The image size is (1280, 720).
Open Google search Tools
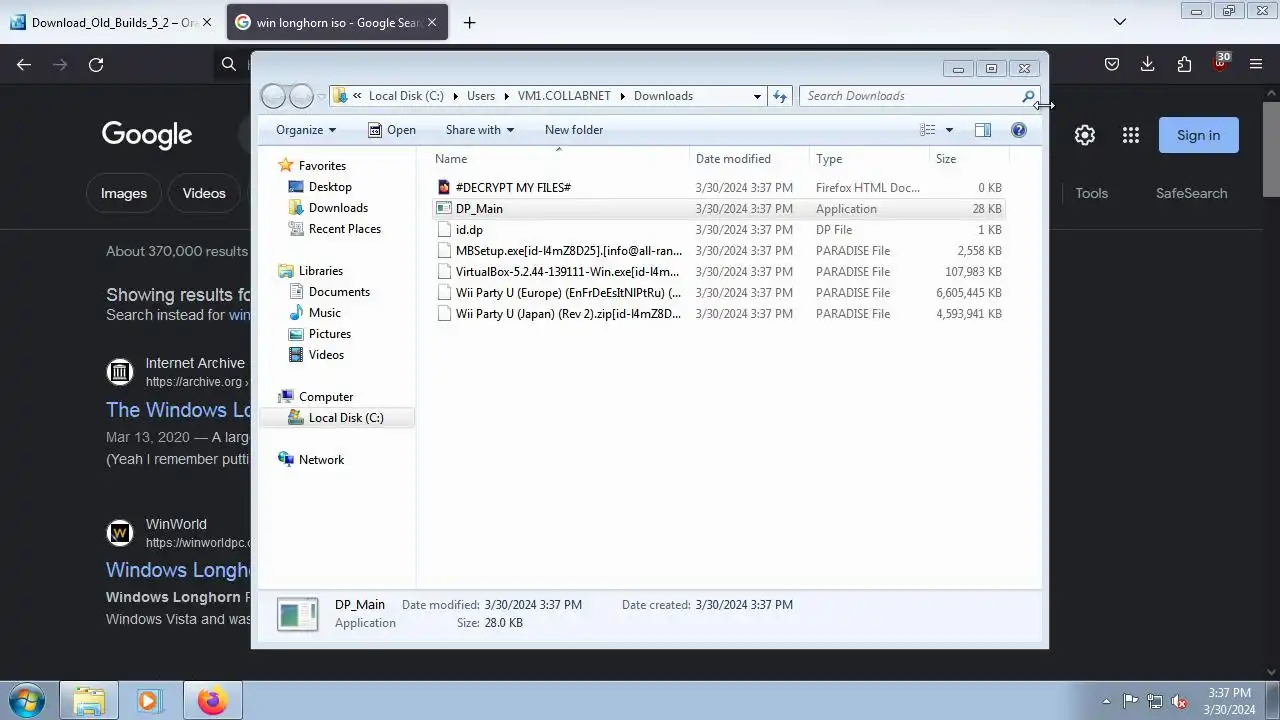(1091, 193)
